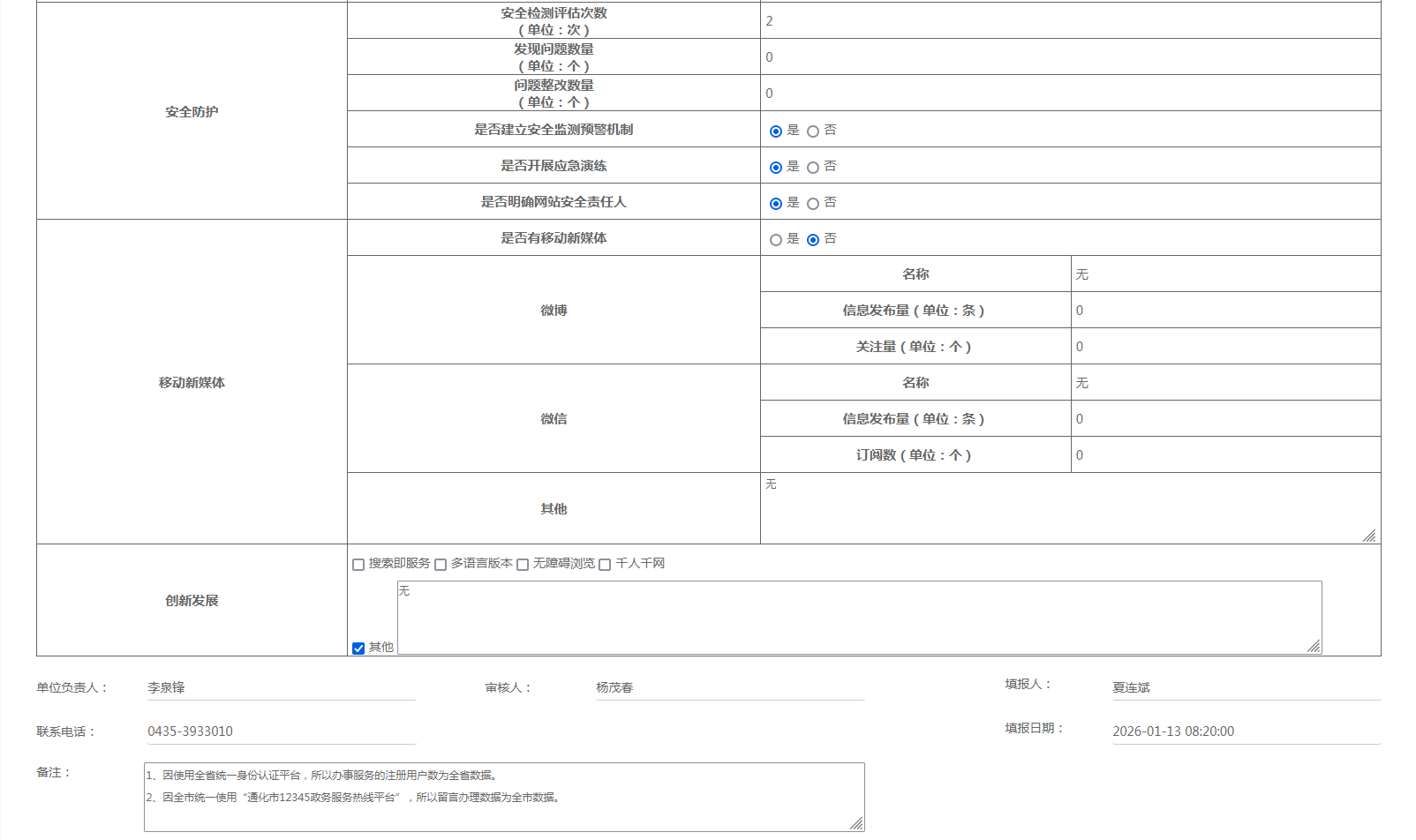Click the 备注 remarks text area
1416x840 pixels.
(x=503, y=798)
